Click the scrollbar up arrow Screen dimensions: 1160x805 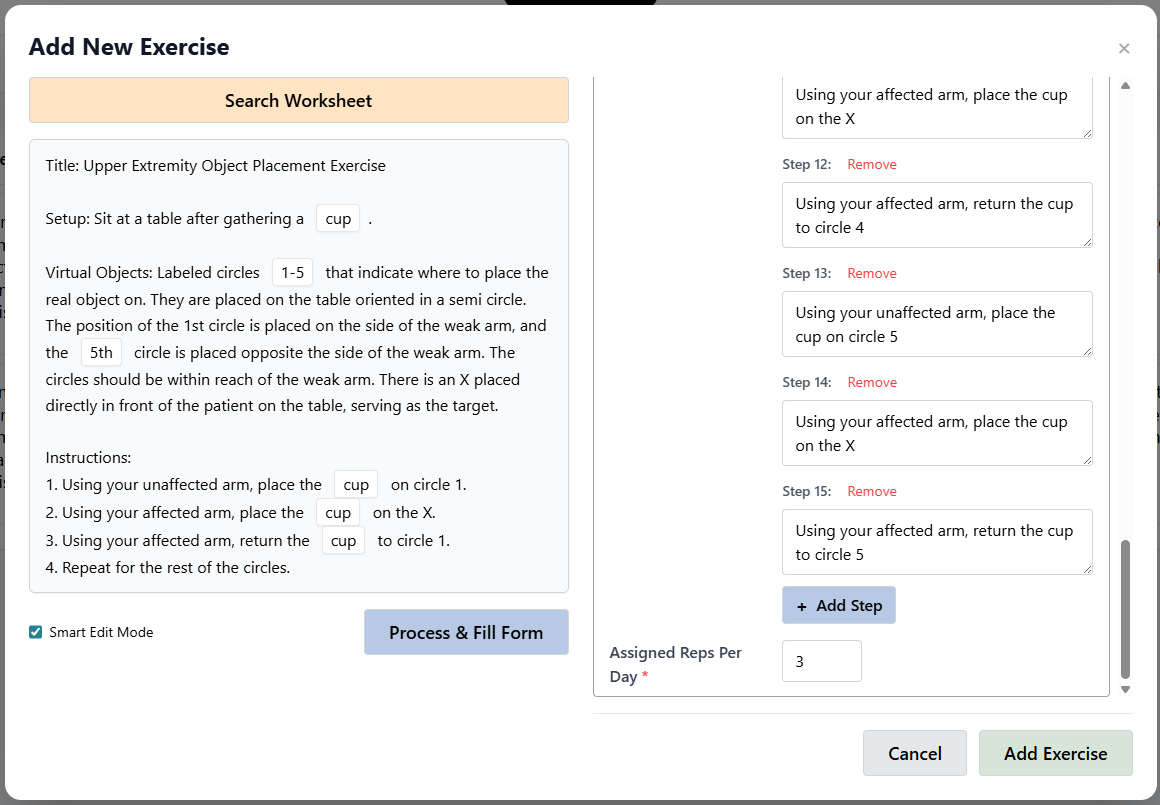tap(1125, 86)
